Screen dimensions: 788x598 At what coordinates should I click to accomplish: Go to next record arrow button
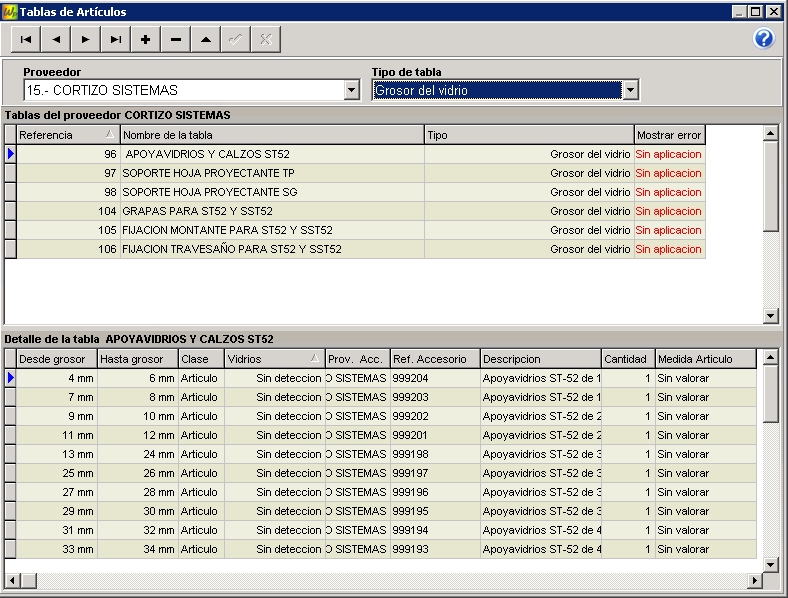(x=85, y=39)
